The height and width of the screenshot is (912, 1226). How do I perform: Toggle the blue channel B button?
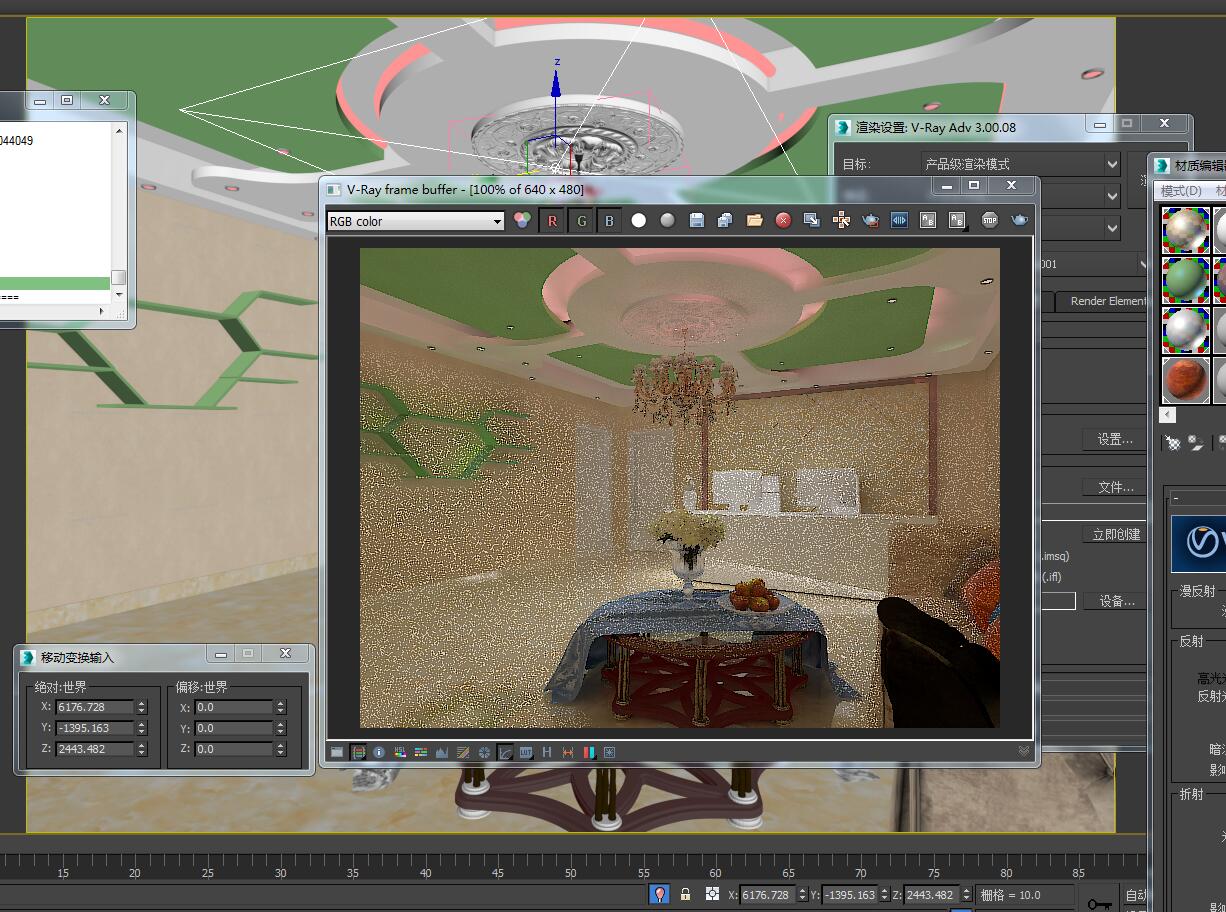coord(609,221)
